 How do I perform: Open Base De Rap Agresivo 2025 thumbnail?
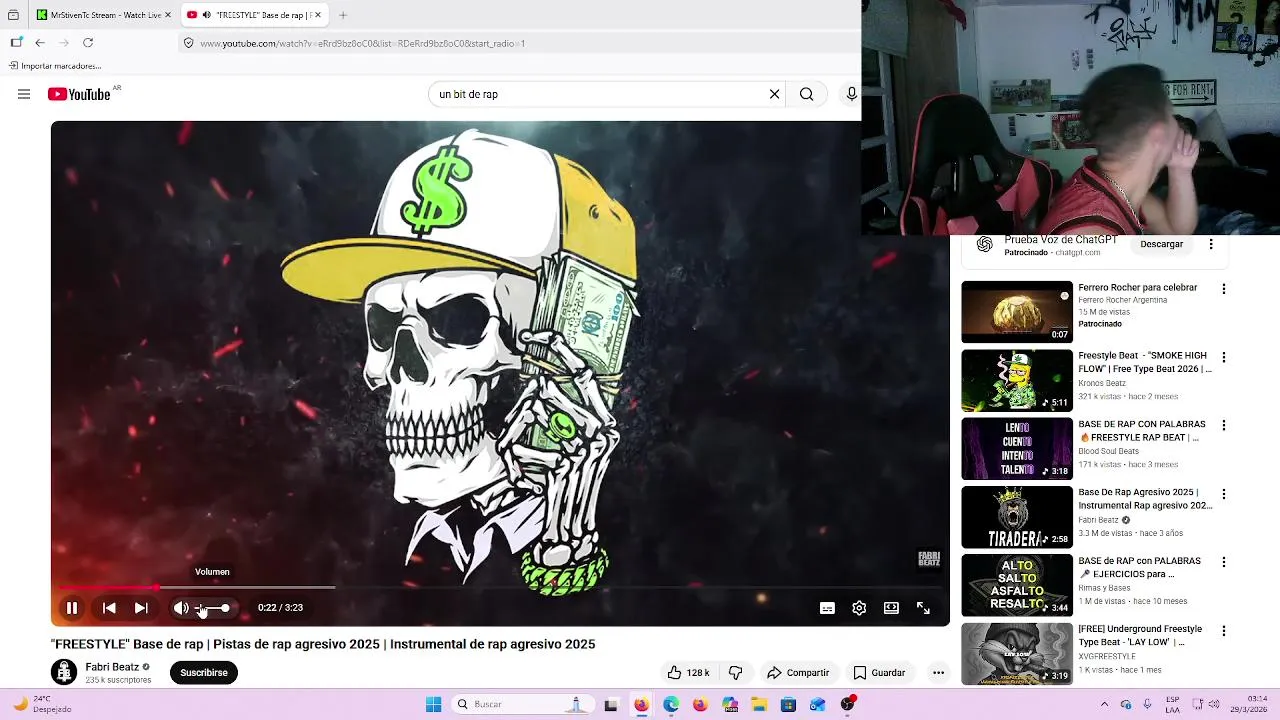pyautogui.click(x=1017, y=517)
